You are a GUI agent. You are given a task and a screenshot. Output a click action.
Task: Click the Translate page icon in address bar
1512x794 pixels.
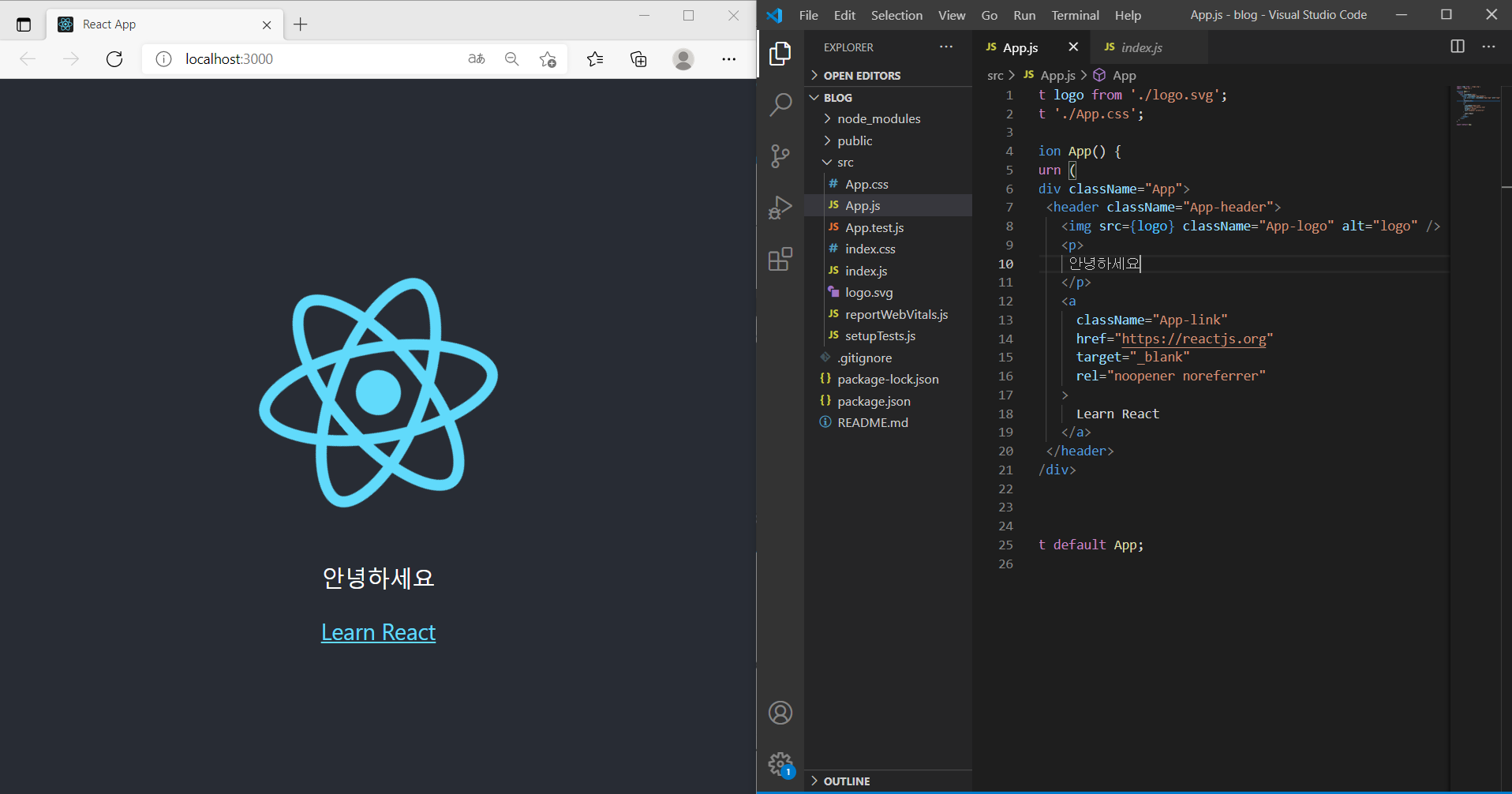coord(477,58)
